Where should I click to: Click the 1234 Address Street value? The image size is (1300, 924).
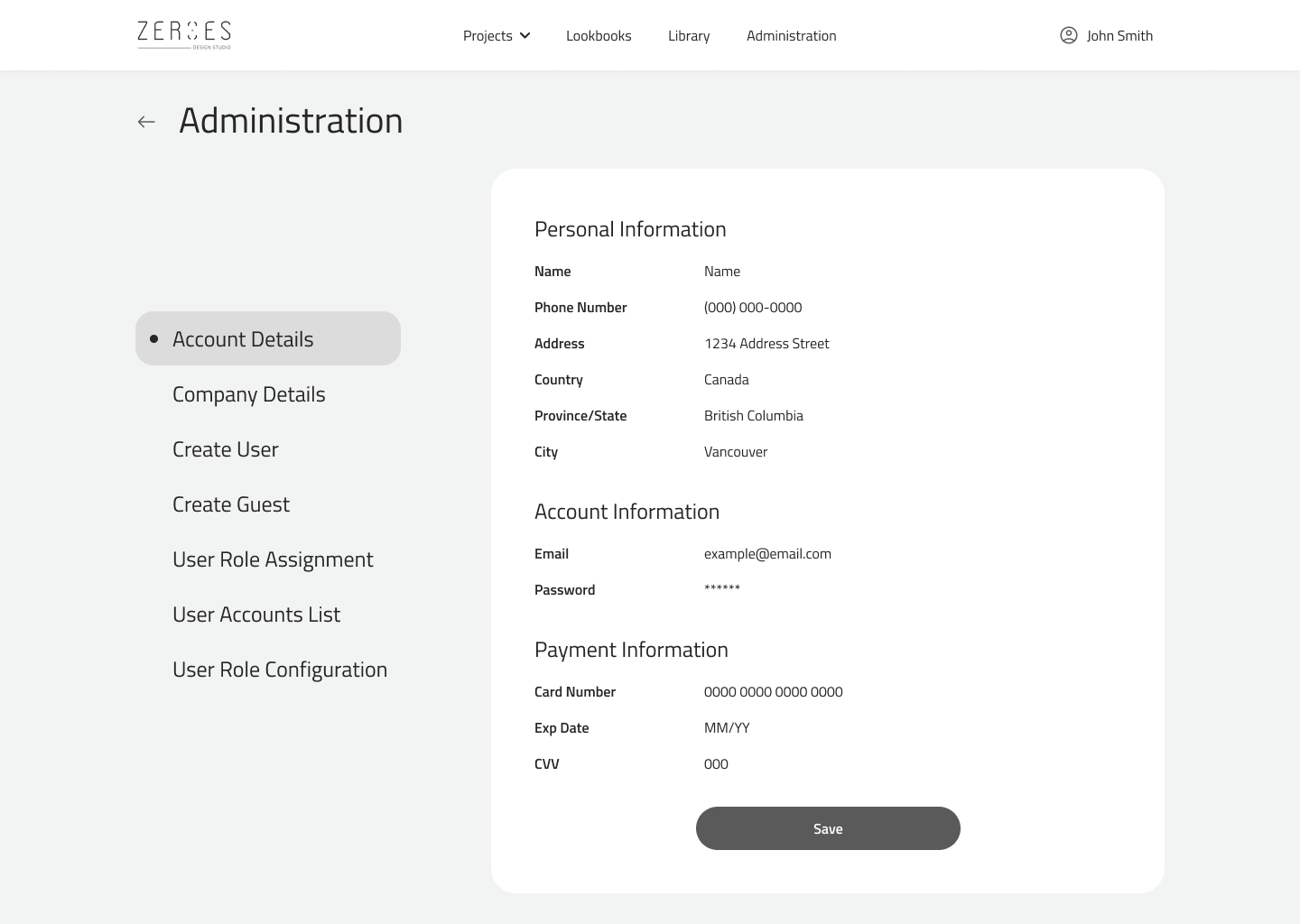pyautogui.click(x=766, y=344)
